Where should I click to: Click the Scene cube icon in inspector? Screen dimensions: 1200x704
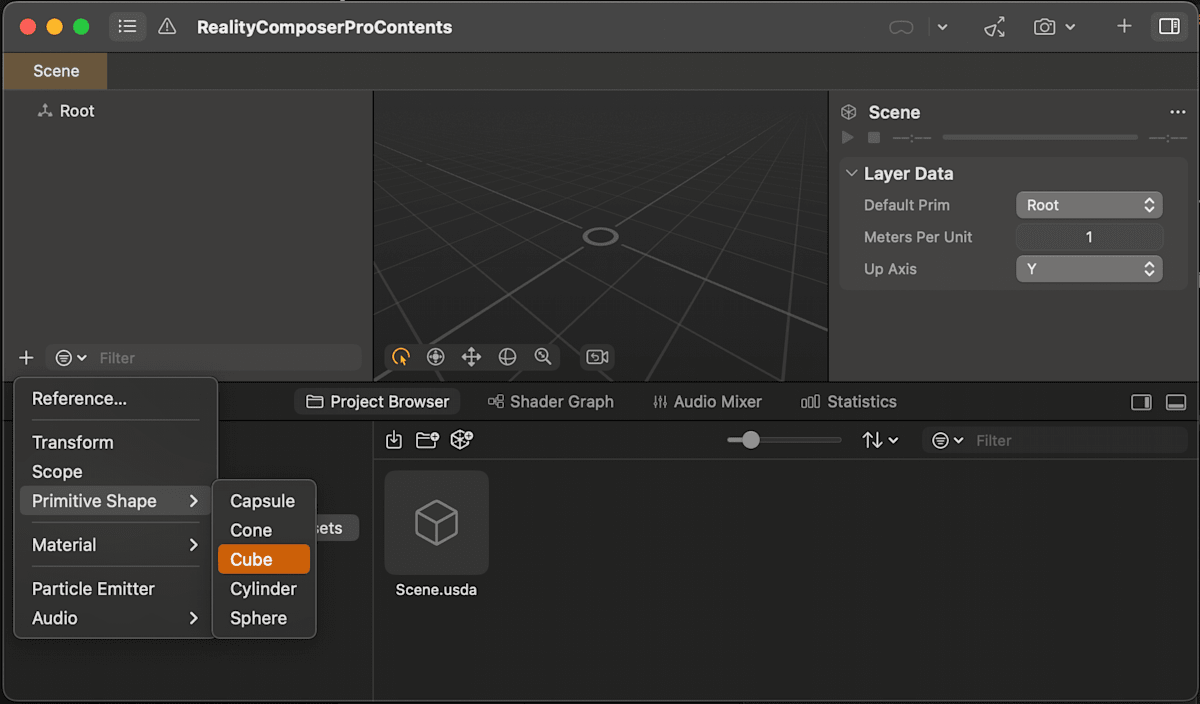coord(849,112)
